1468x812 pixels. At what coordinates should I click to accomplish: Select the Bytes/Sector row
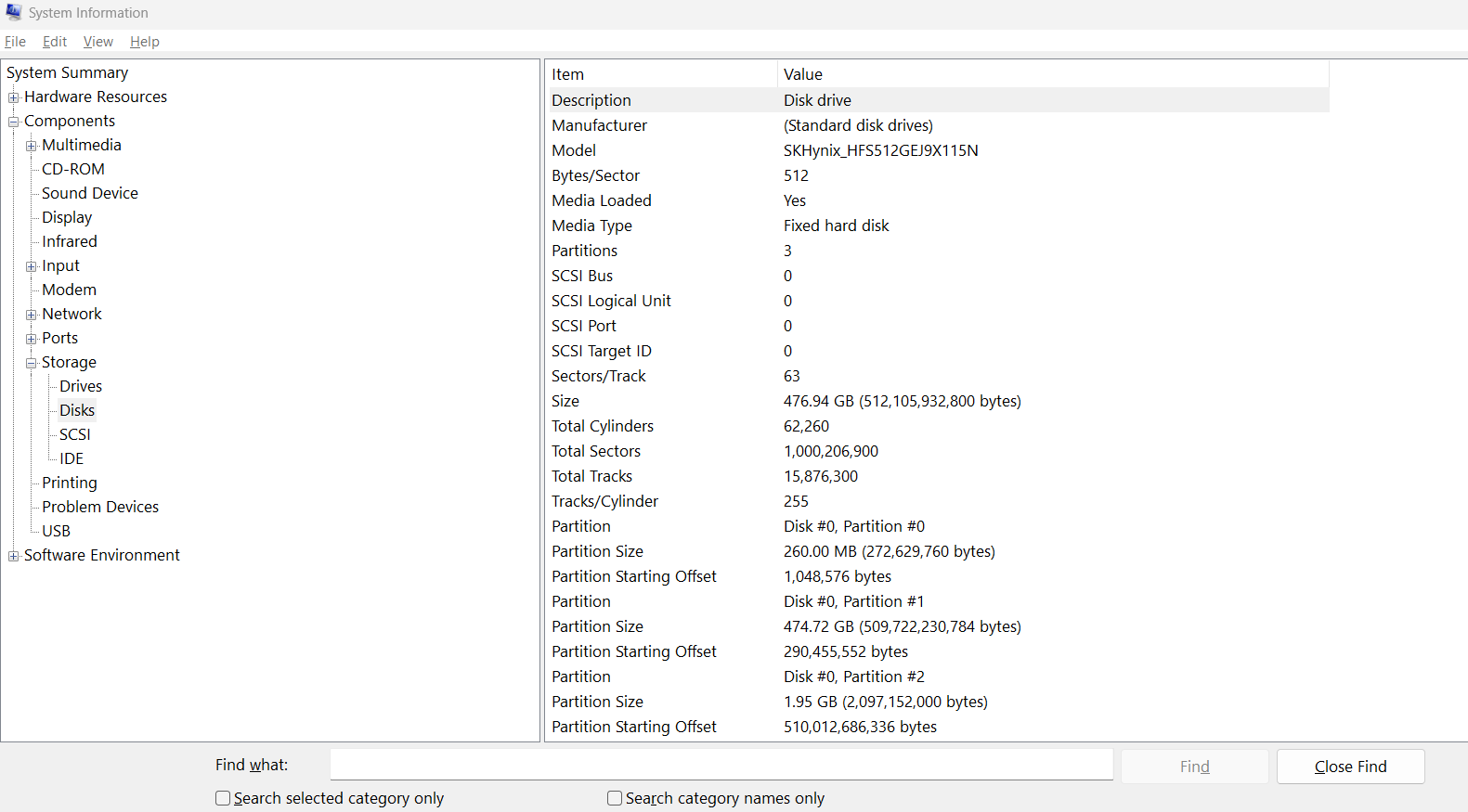coord(938,175)
